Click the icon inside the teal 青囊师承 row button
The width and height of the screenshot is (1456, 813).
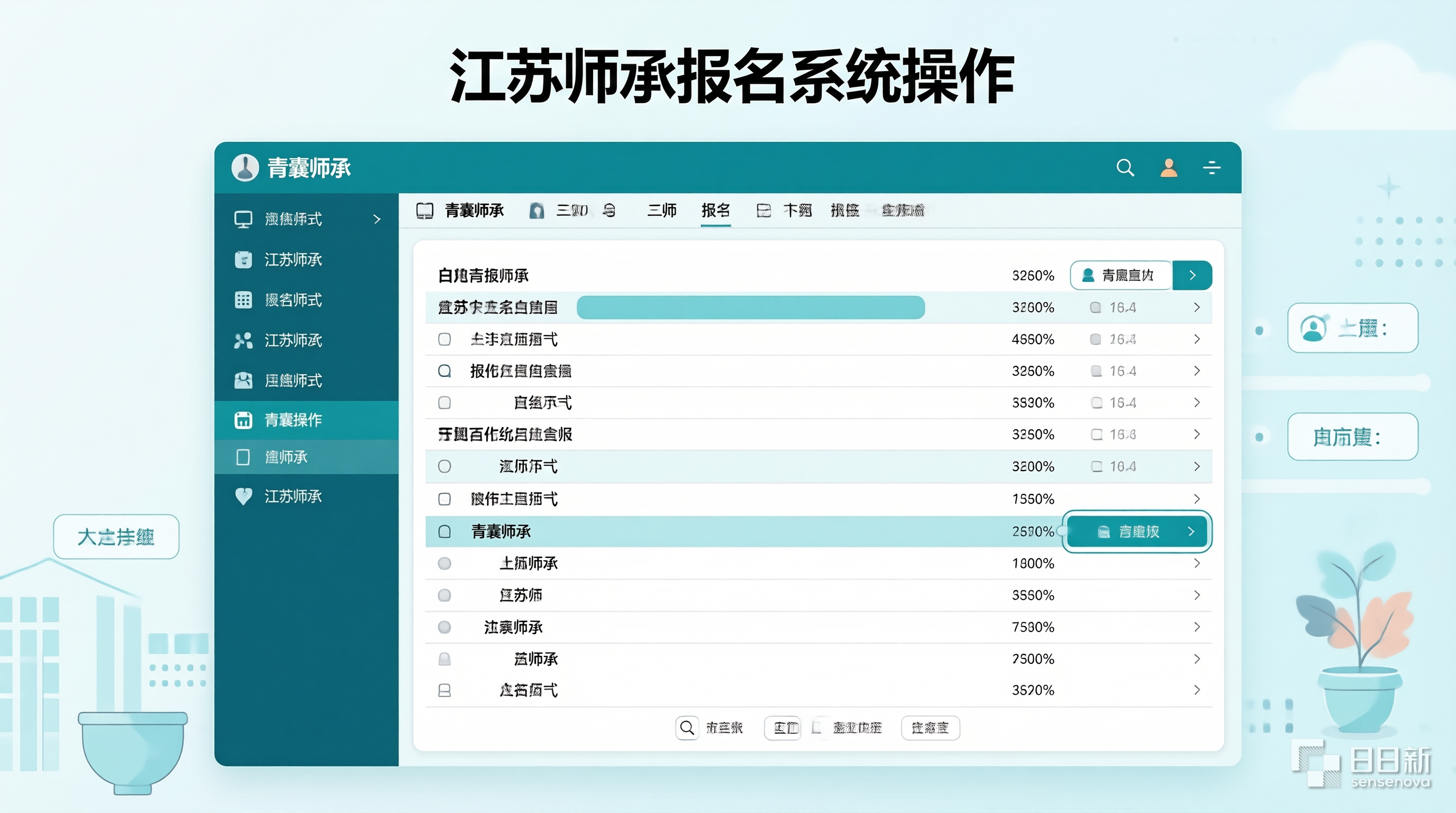pyautogui.click(x=1103, y=532)
